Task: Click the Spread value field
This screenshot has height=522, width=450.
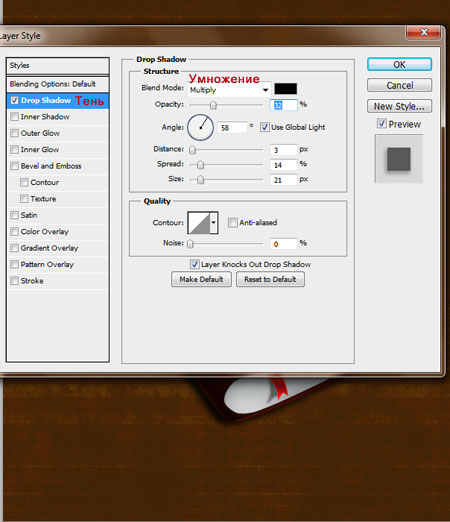Action: click(x=283, y=165)
